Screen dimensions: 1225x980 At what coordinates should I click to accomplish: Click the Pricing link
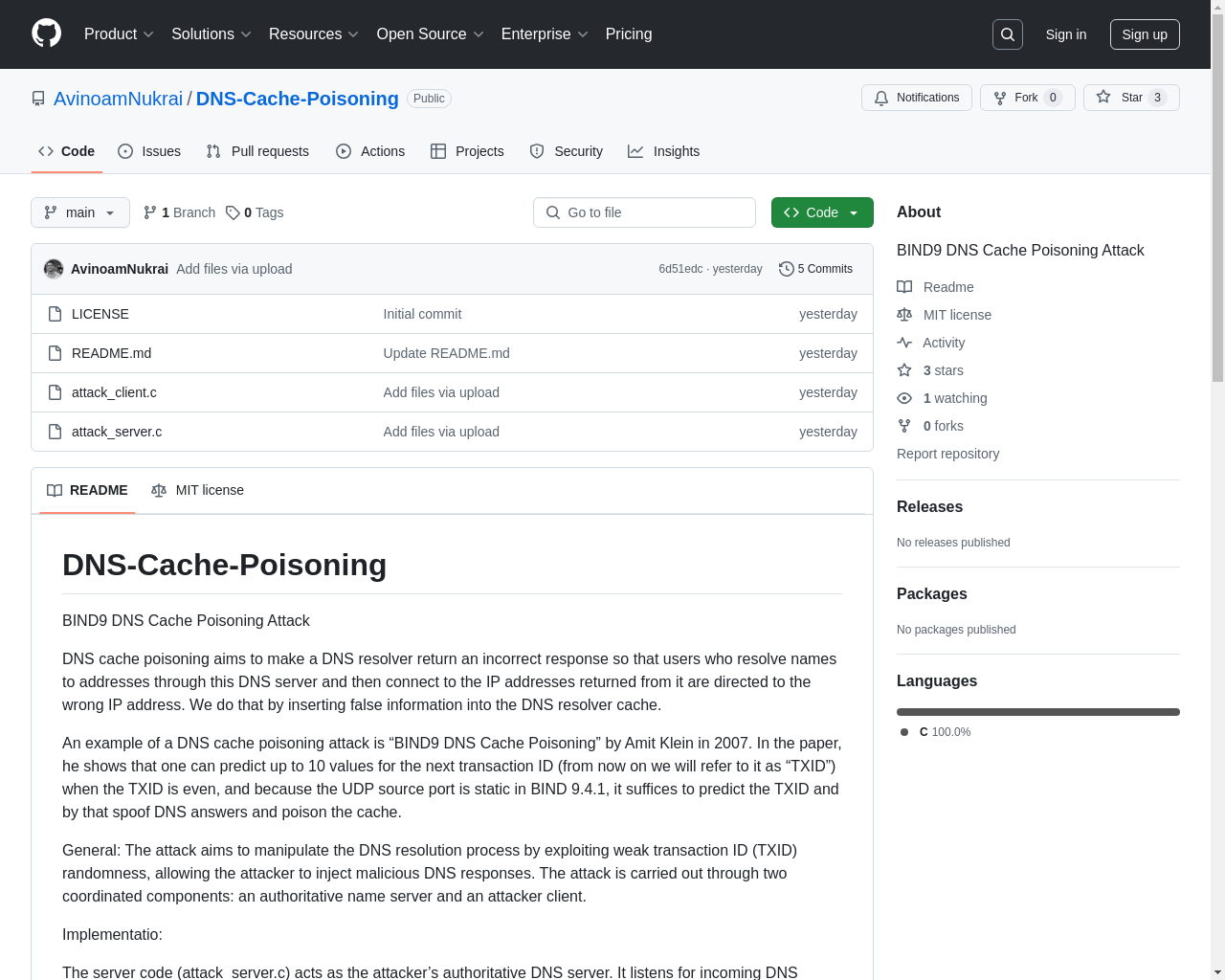pos(629,34)
